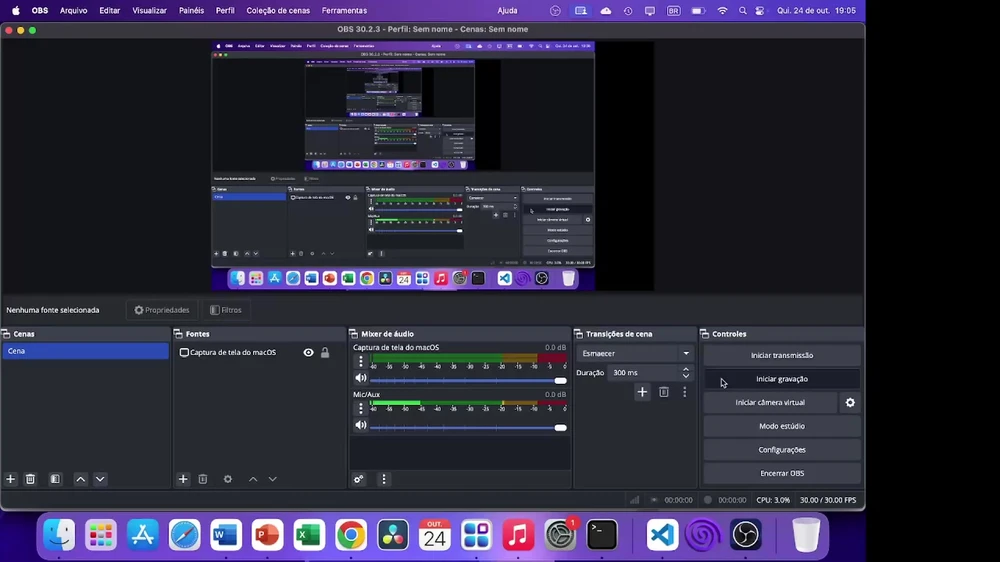
Task: Open source properties gear in Fontes
Action: 228,479
